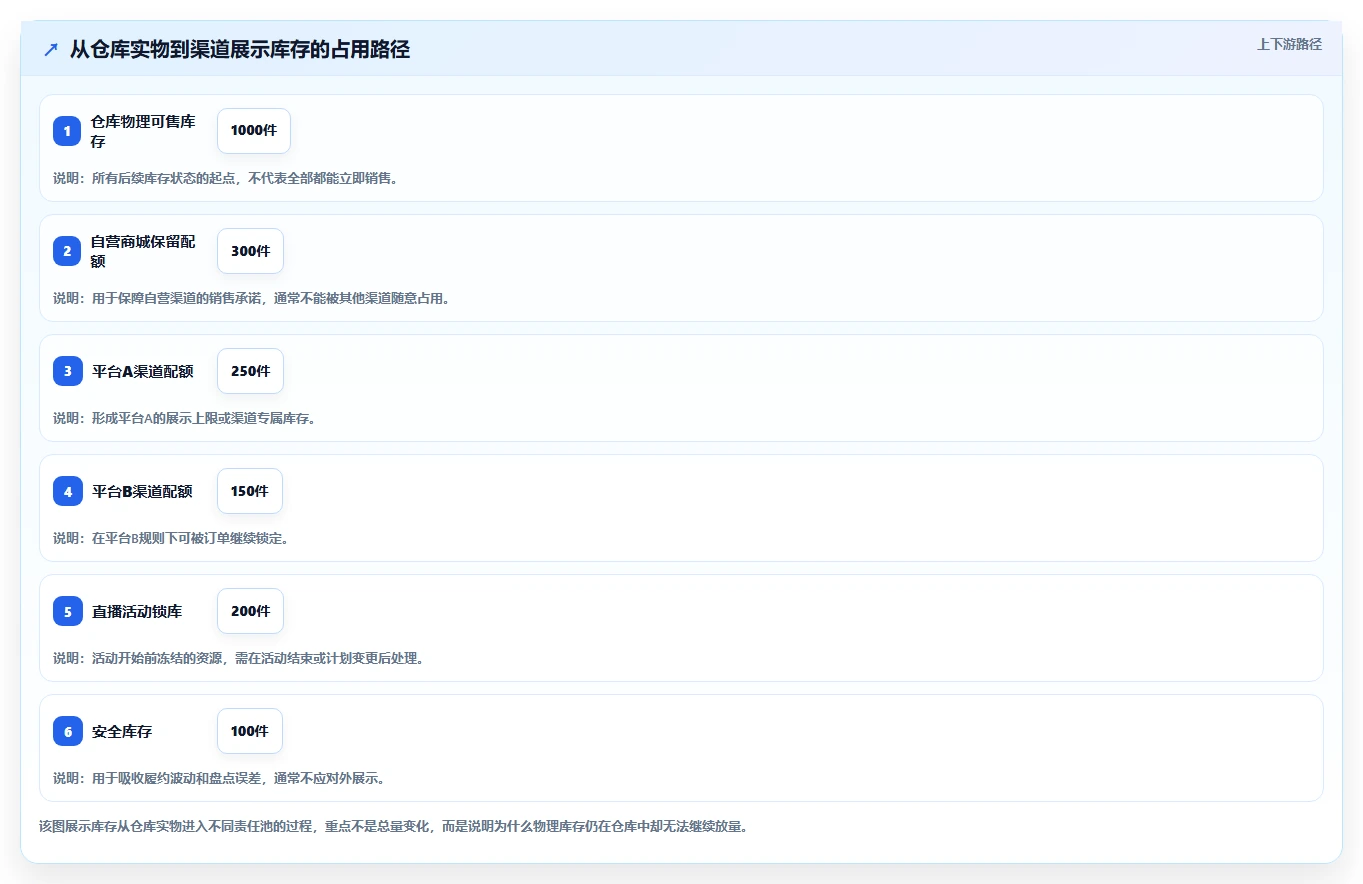Click the 仓库物理可售库存 step label
The height and width of the screenshot is (884, 1363).
pos(143,131)
